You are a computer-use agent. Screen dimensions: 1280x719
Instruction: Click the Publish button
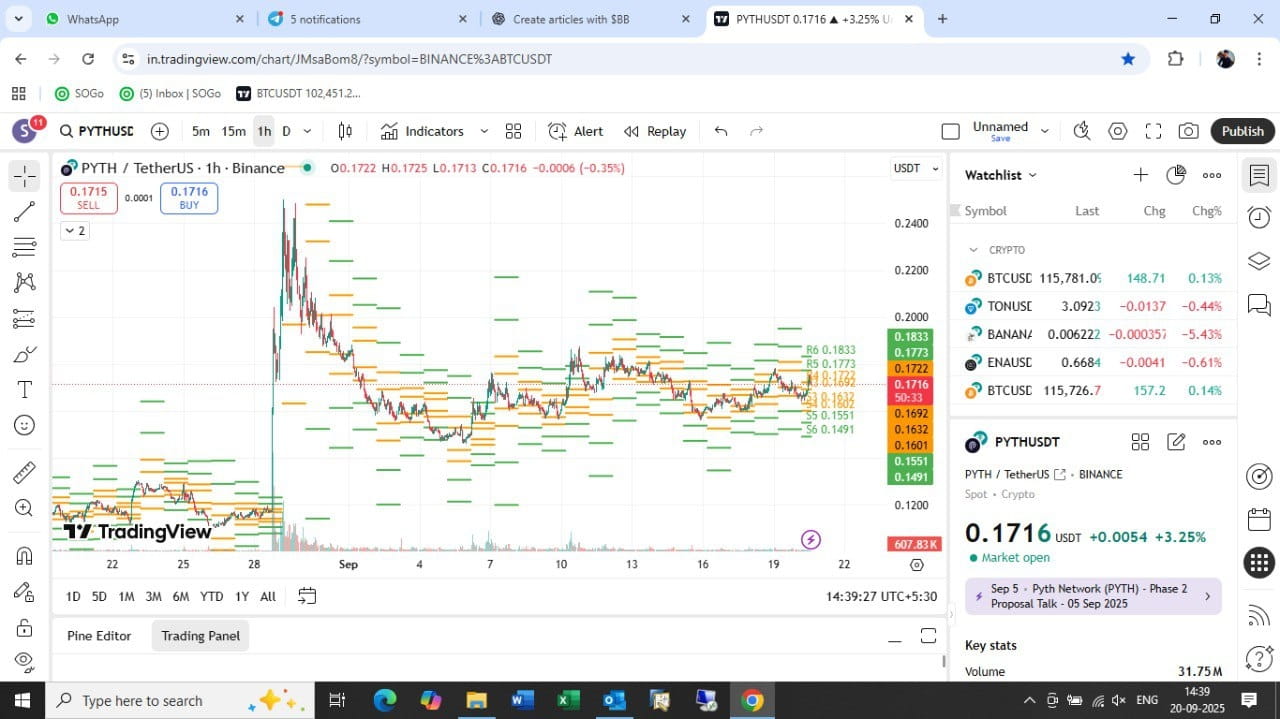point(1243,131)
